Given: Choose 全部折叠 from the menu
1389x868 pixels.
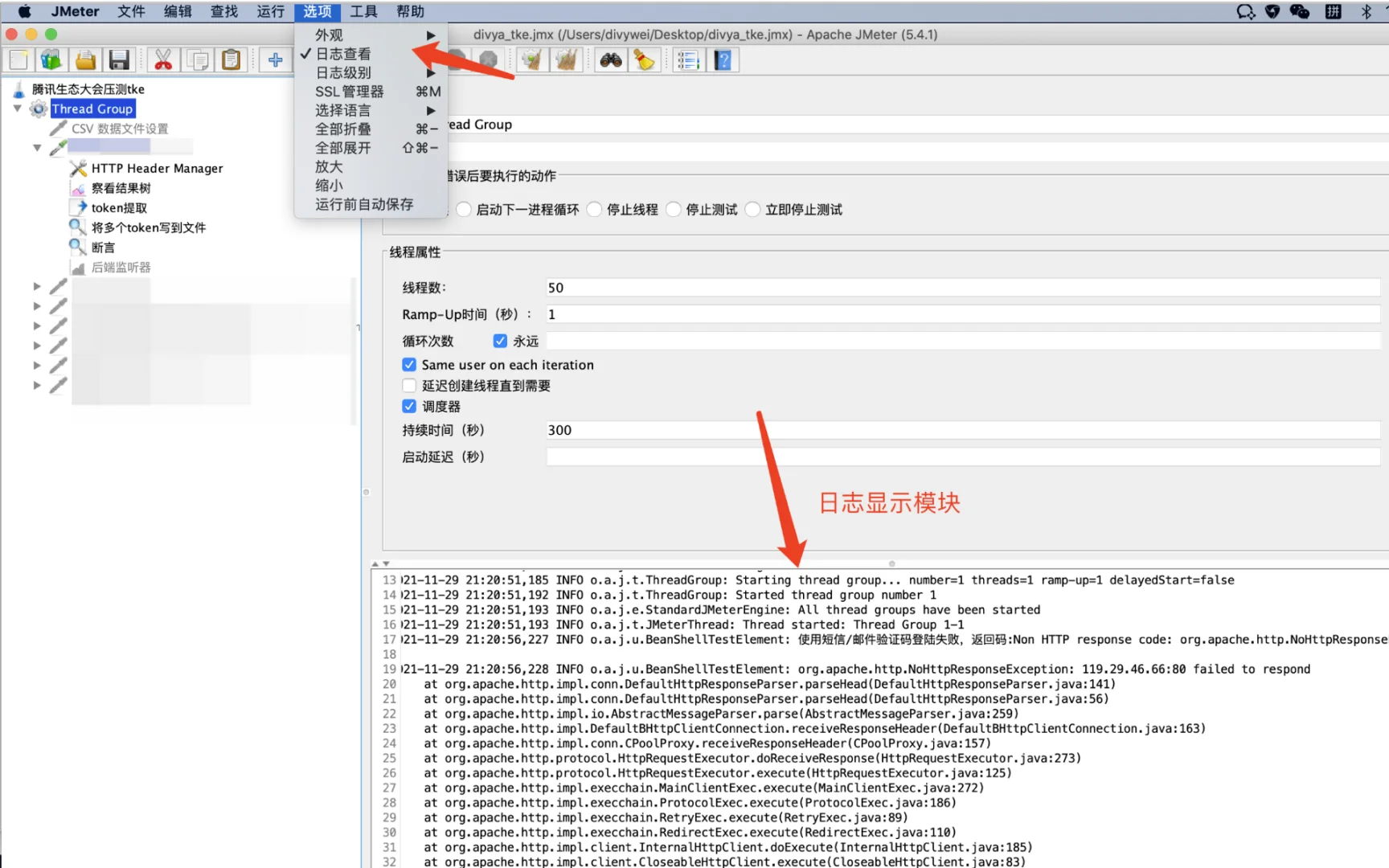Looking at the screenshot, I should (x=370, y=129).
